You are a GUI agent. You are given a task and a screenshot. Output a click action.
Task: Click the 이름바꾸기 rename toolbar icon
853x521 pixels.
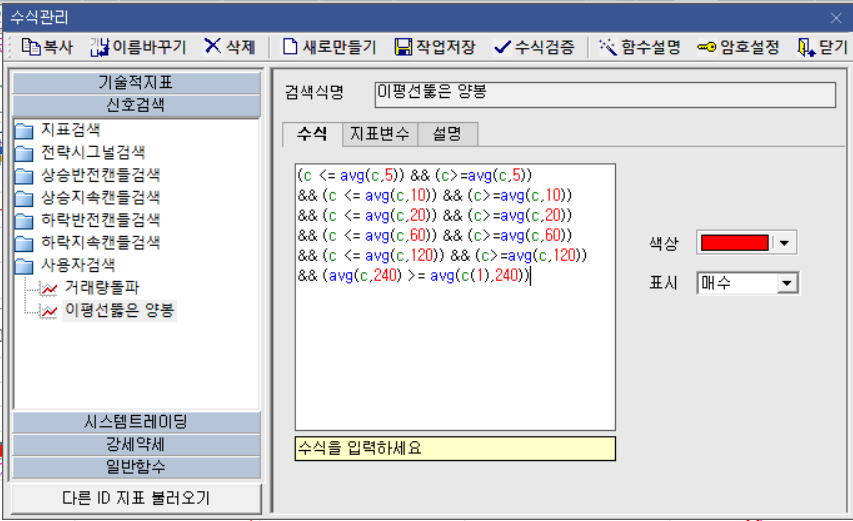99,47
